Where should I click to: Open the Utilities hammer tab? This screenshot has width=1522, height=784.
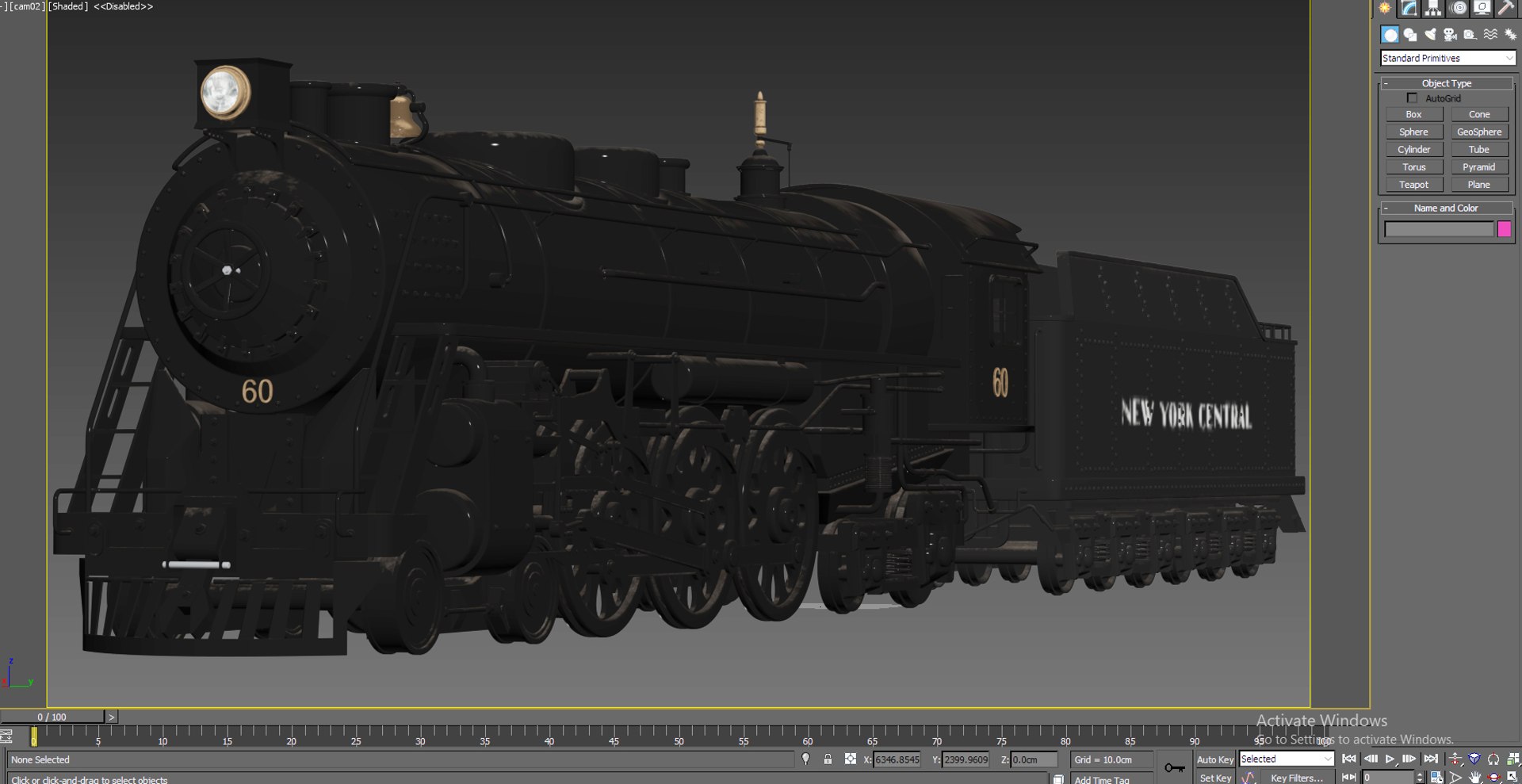(1506, 8)
